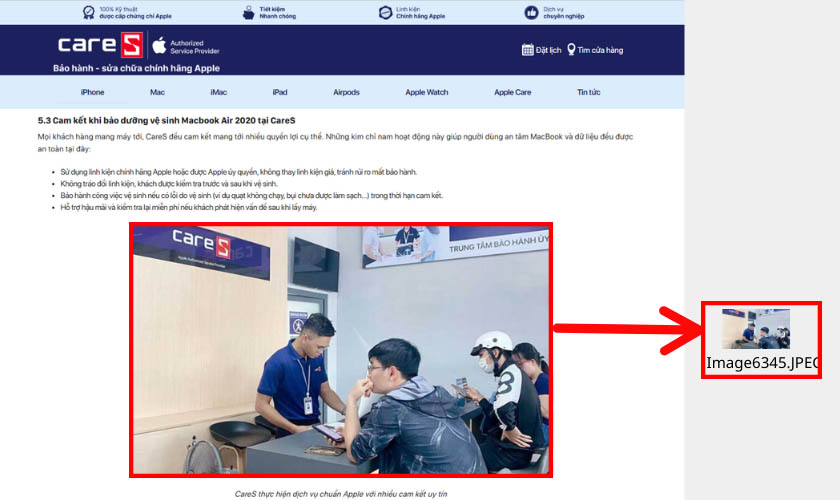Open the Airpods navigation item
Image resolution: width=840 pixels, height=500 pixels.
[x=346, y=92]
